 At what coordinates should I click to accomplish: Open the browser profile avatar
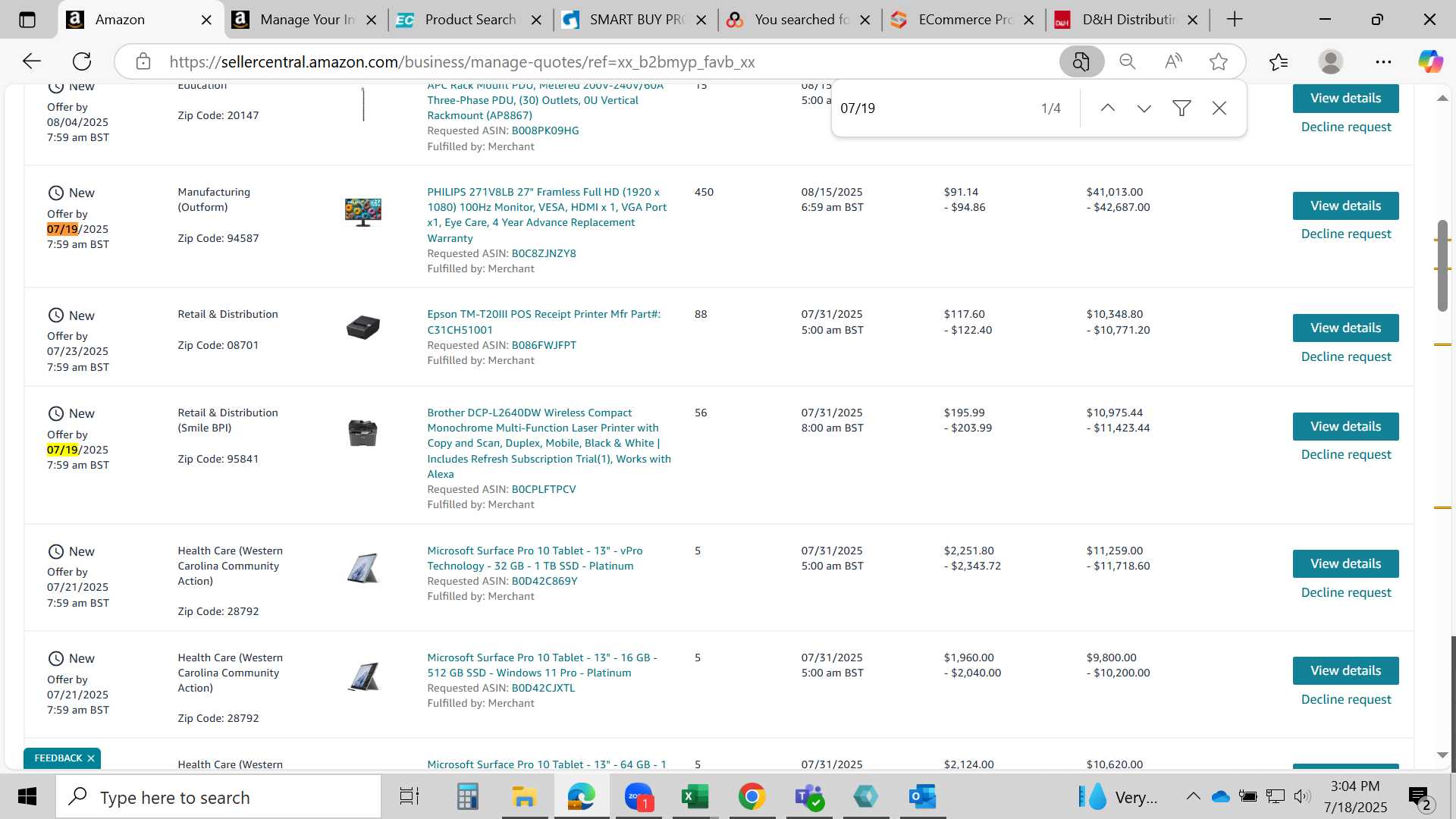[1331, 61]
